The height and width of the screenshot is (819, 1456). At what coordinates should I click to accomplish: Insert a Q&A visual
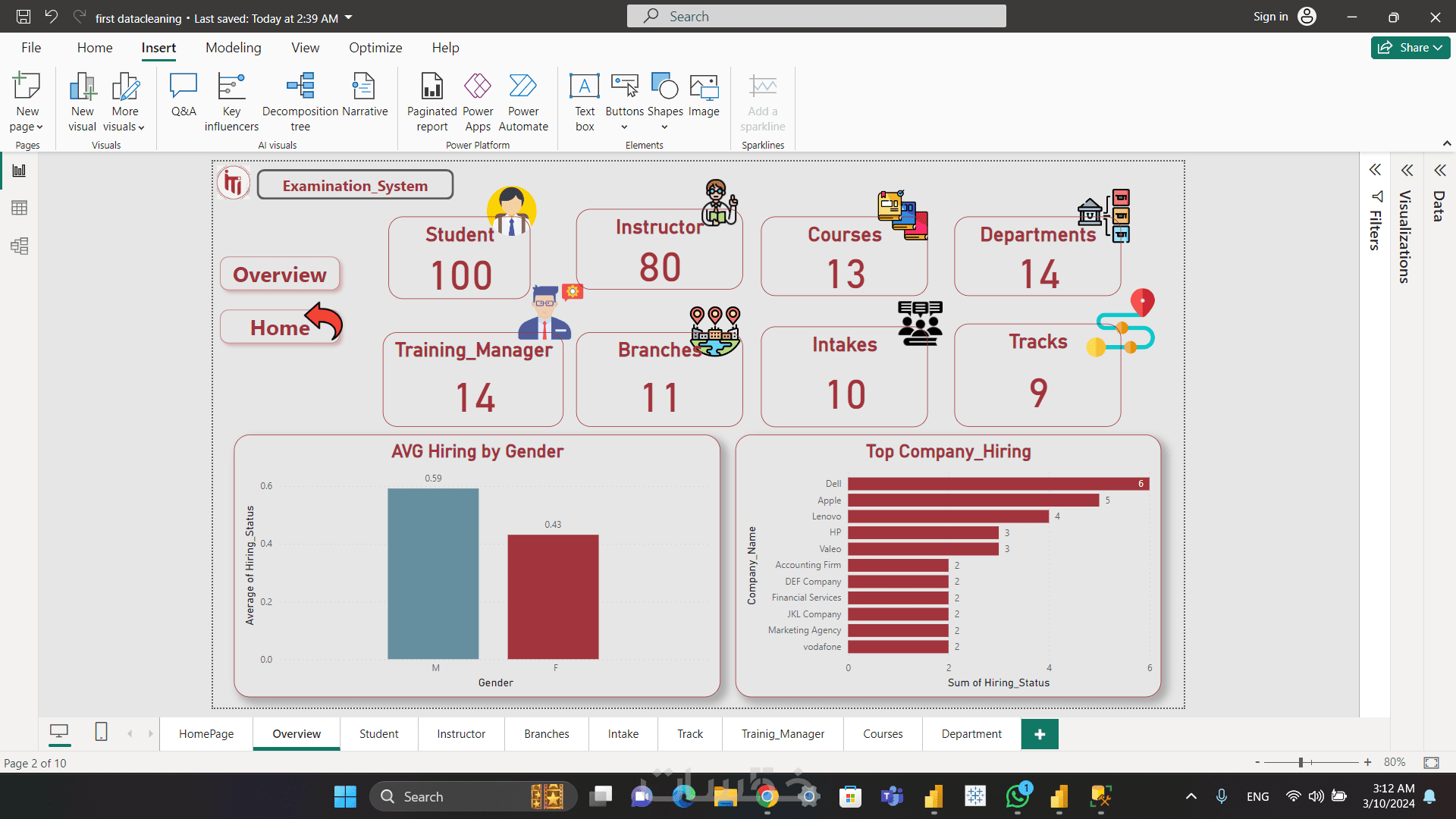pyautogui.click(x=184, y=96)
